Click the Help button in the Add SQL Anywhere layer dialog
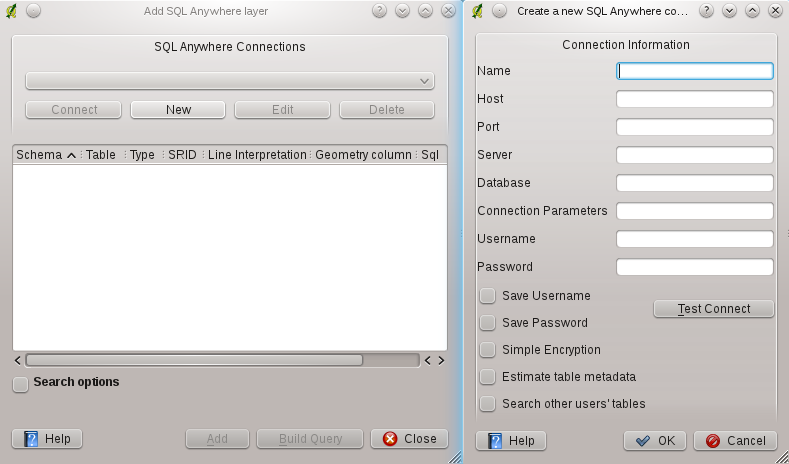Screen dimensions: 789x464 (x=47, y=438)
